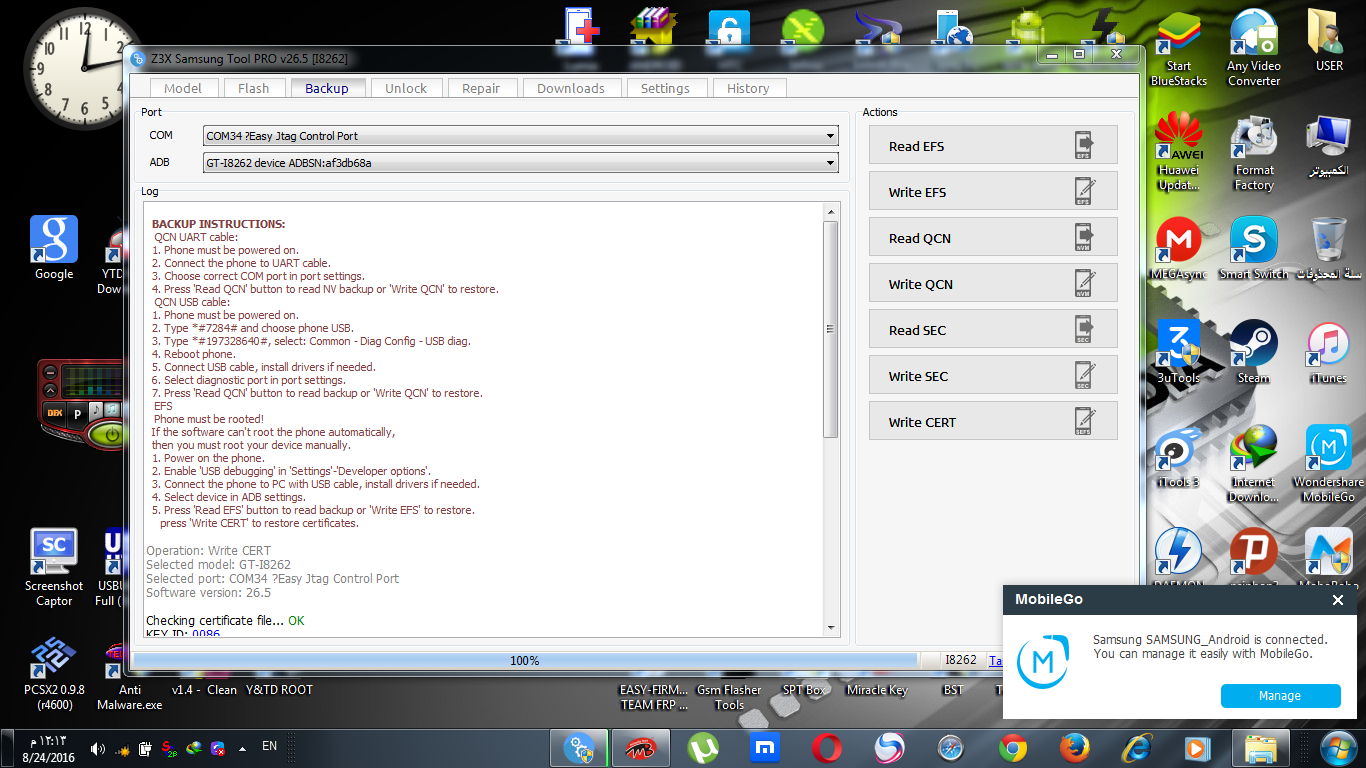The image size is (1366, 768).
Task: Click the log panel scrollbar thumb
Action: [x=830, y=329]
